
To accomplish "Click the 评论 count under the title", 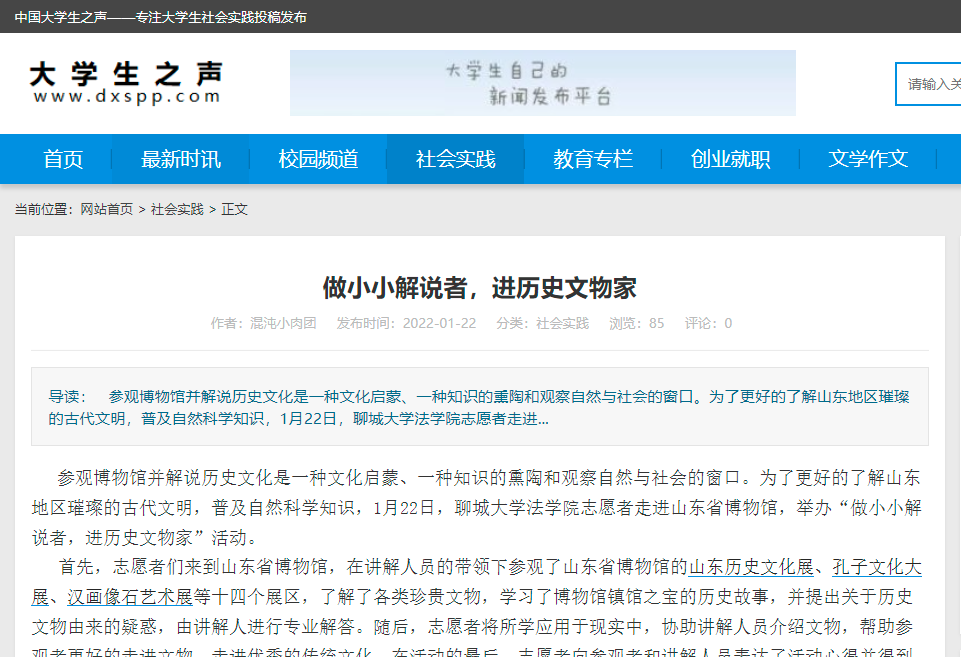I will (708, 323).
